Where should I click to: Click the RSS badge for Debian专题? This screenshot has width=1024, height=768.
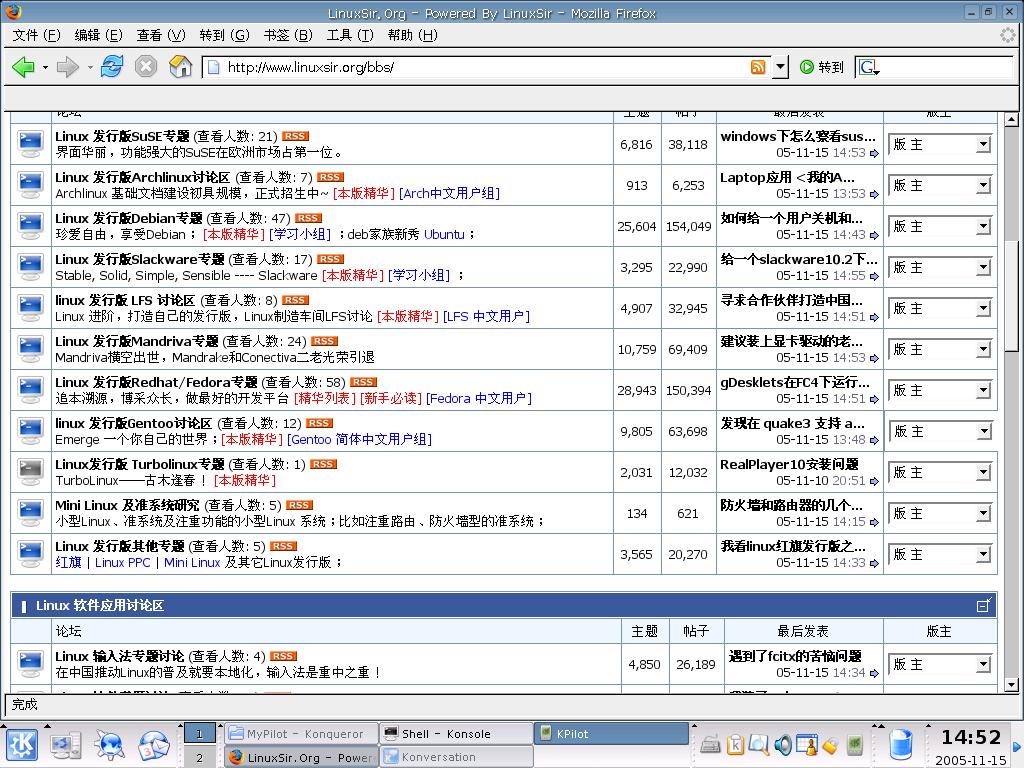(308, 218)
